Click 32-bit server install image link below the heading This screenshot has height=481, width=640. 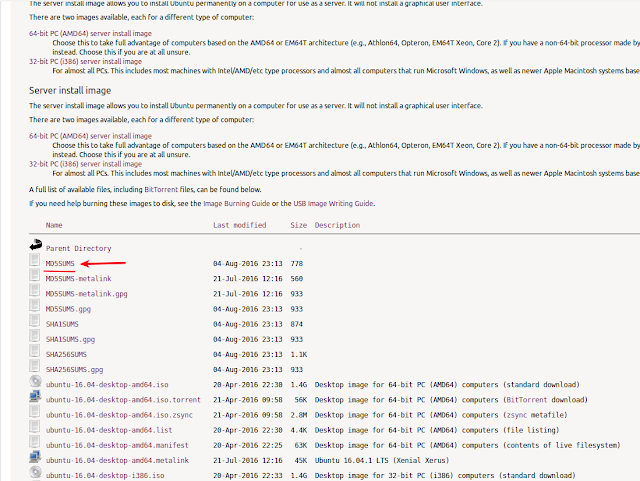pyautogui.click(x=85, y=164)
